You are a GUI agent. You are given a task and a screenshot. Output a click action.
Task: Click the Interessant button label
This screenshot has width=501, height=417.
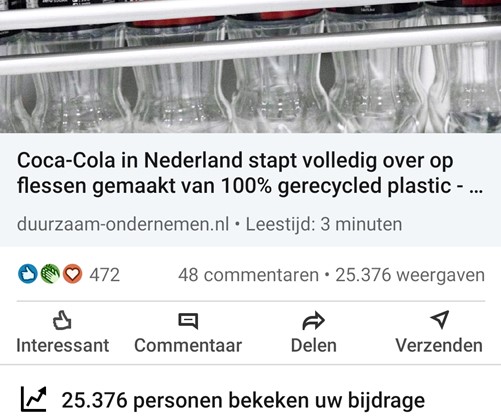63,345
